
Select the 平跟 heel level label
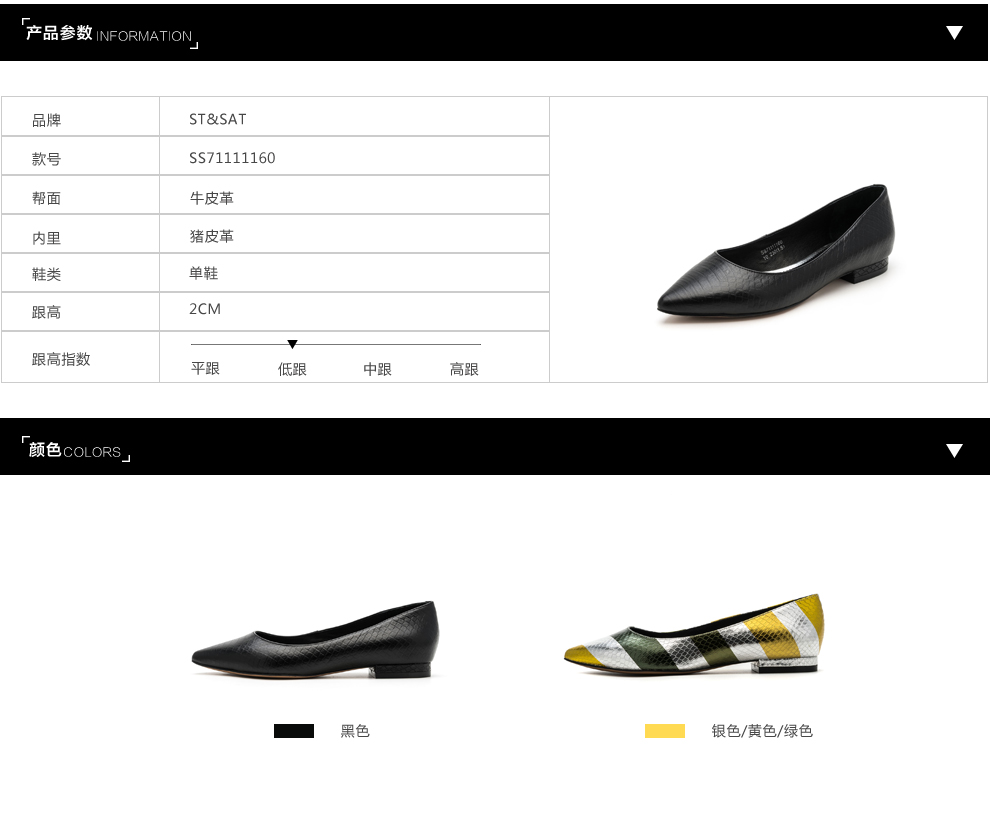tap(205, 369)
